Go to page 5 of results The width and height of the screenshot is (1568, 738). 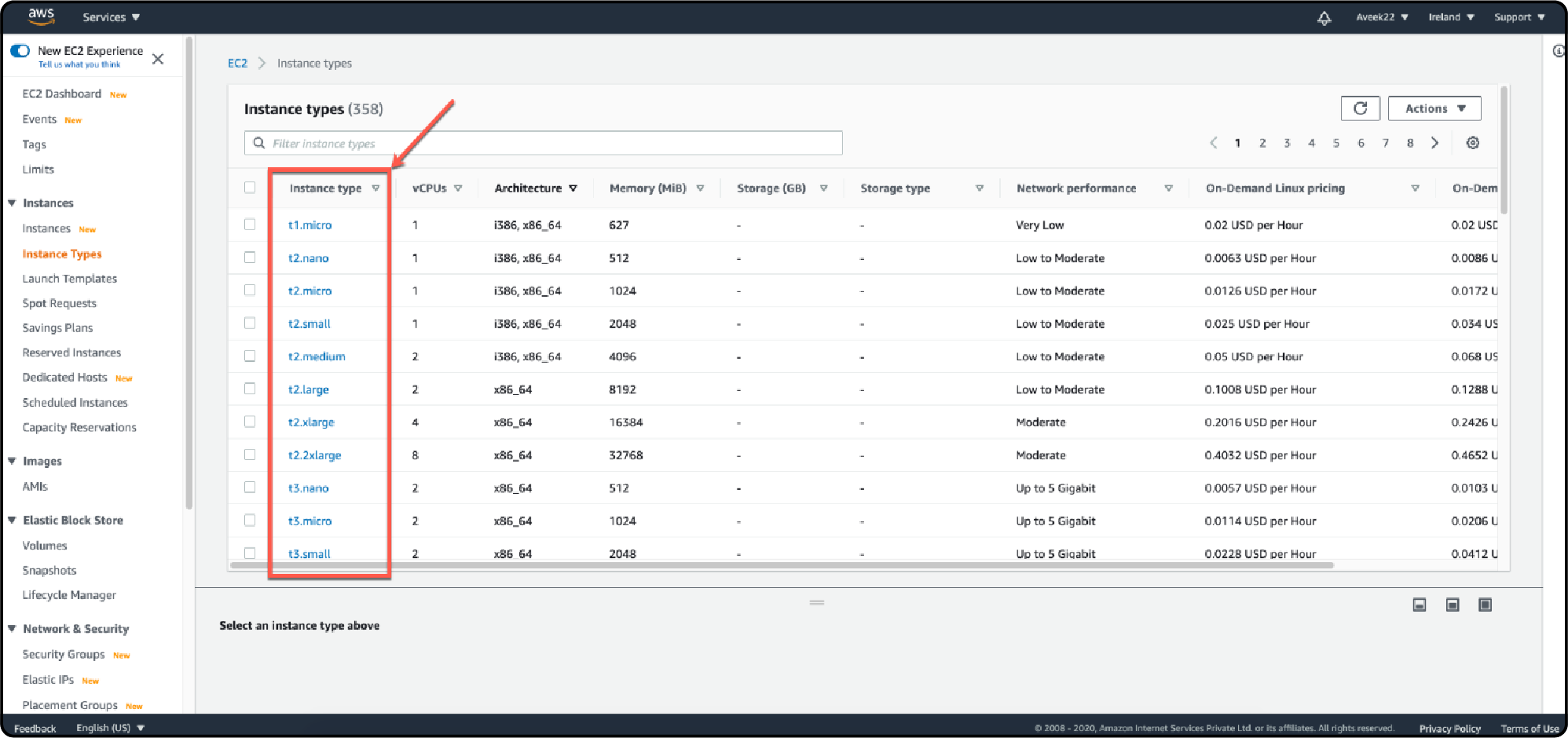(1335, 143)
